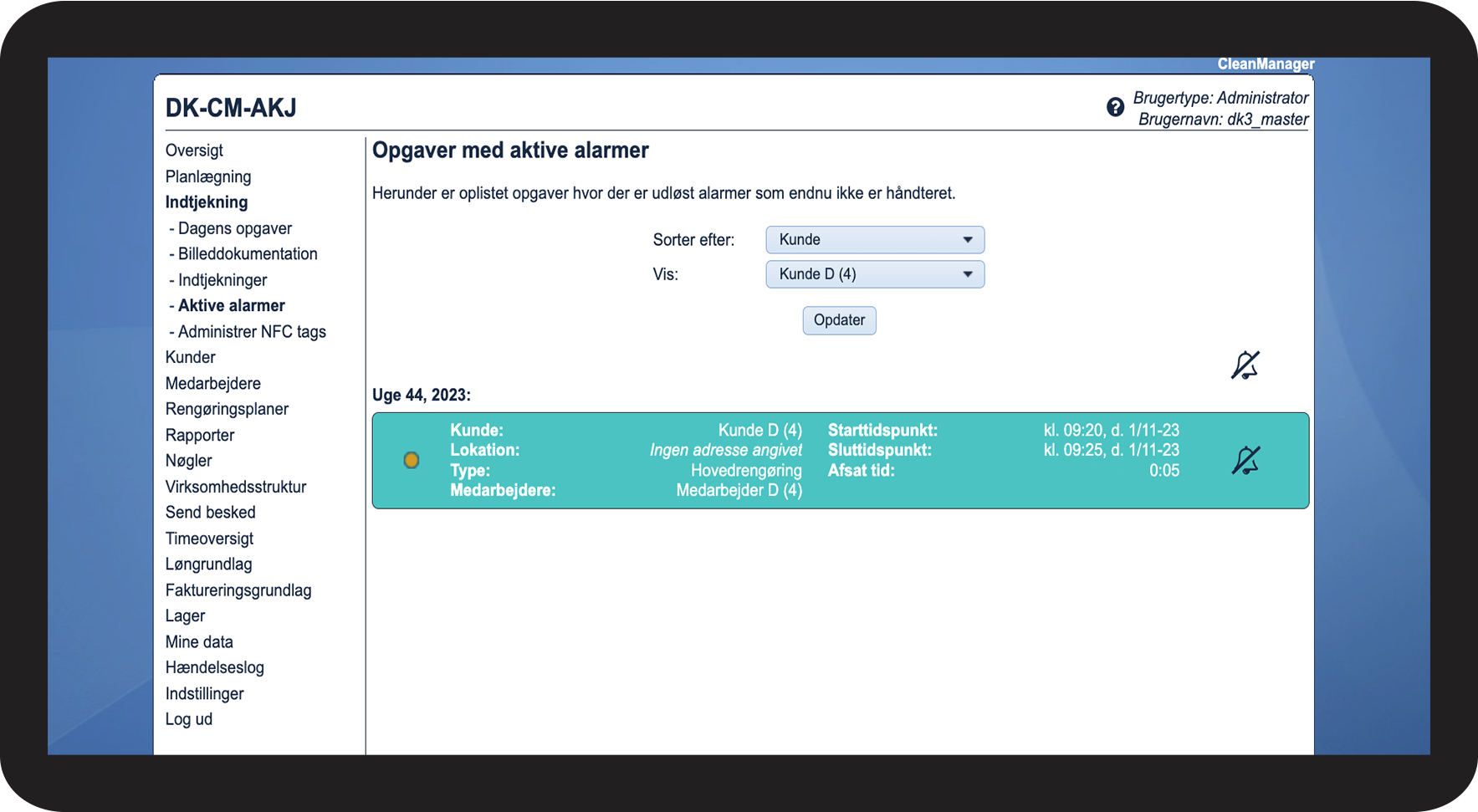This screenshot has width=1478, height=812.
Task: Select the Kunde D alarm task row
Action: 840,460
